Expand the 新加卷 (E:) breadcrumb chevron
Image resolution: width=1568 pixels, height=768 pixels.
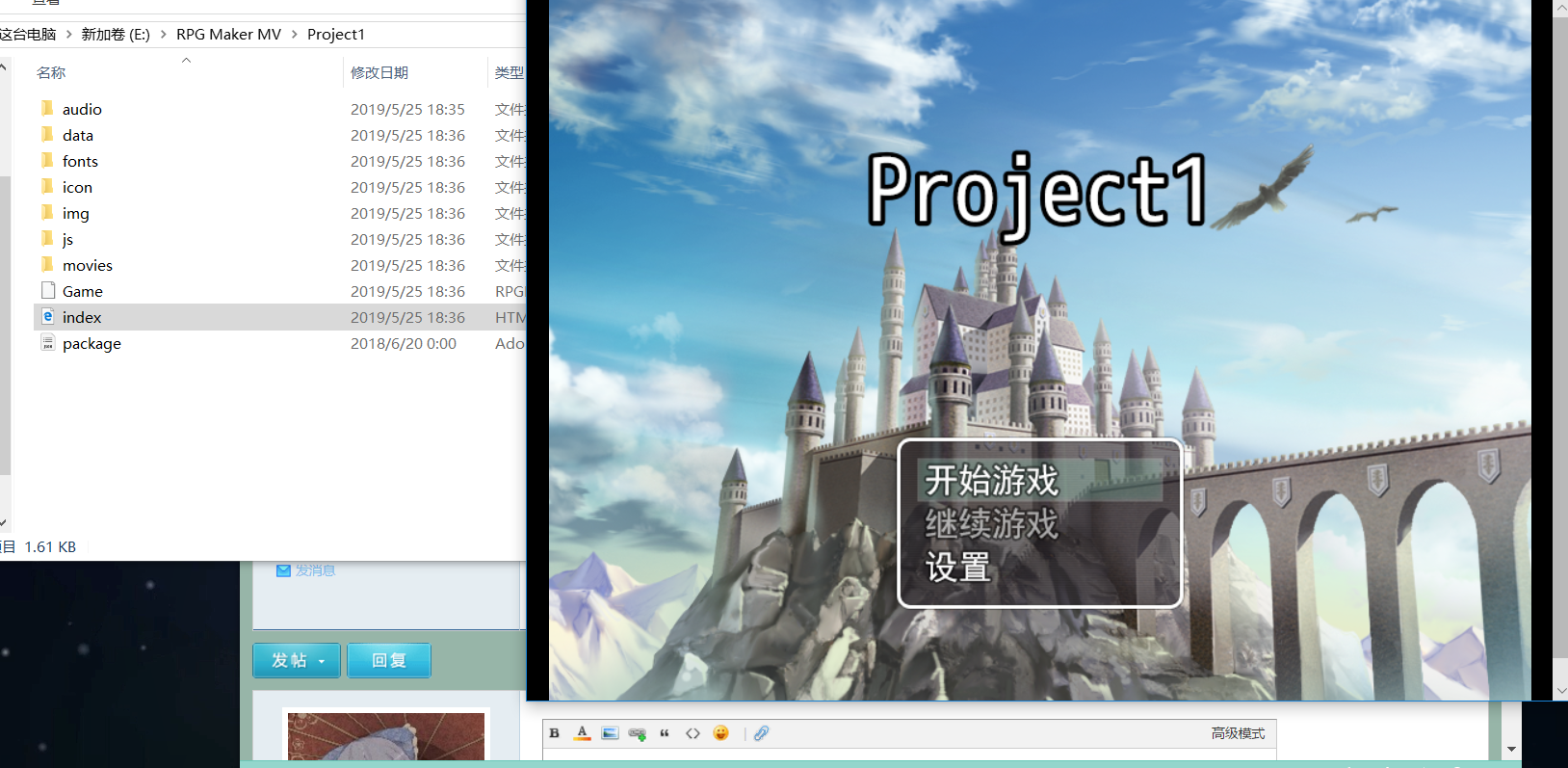click(x=163, y=34)
